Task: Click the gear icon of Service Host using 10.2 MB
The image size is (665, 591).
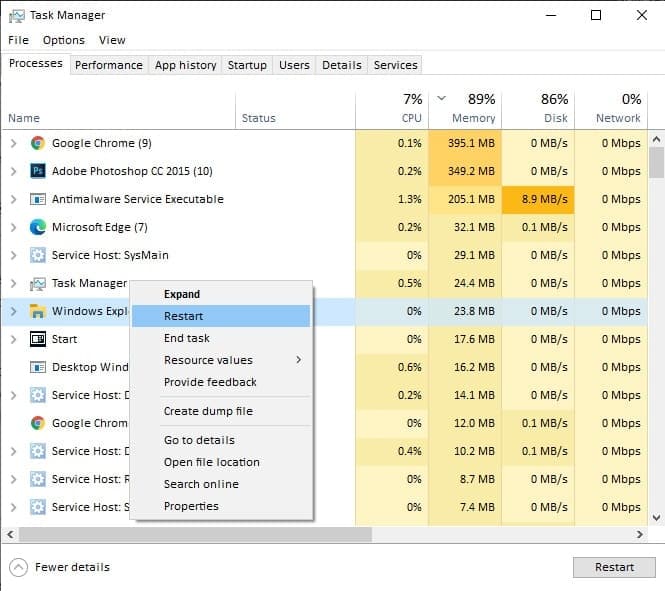Action: tap(38, 451)
